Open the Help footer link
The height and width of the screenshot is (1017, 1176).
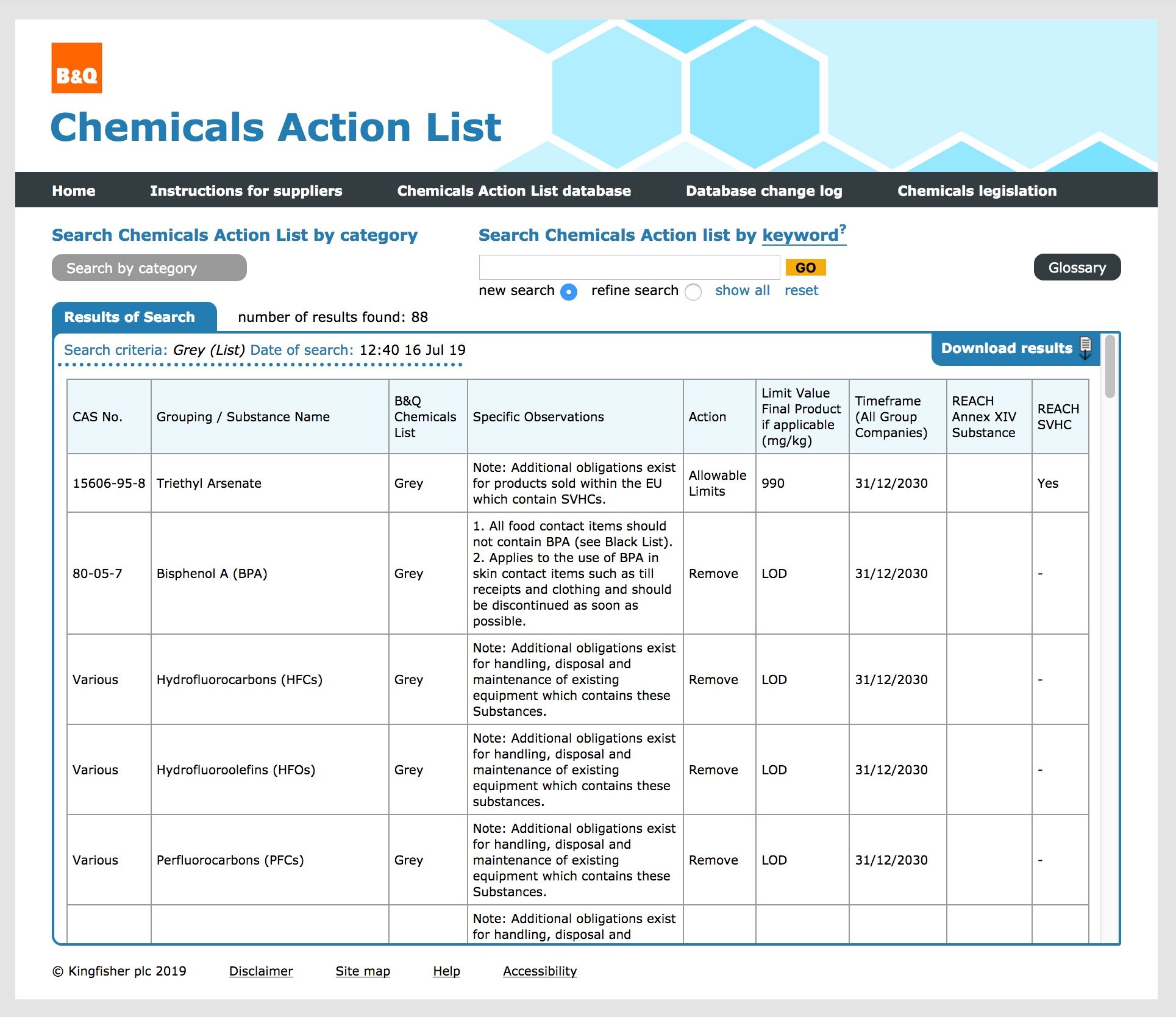[x=446, y=971]
